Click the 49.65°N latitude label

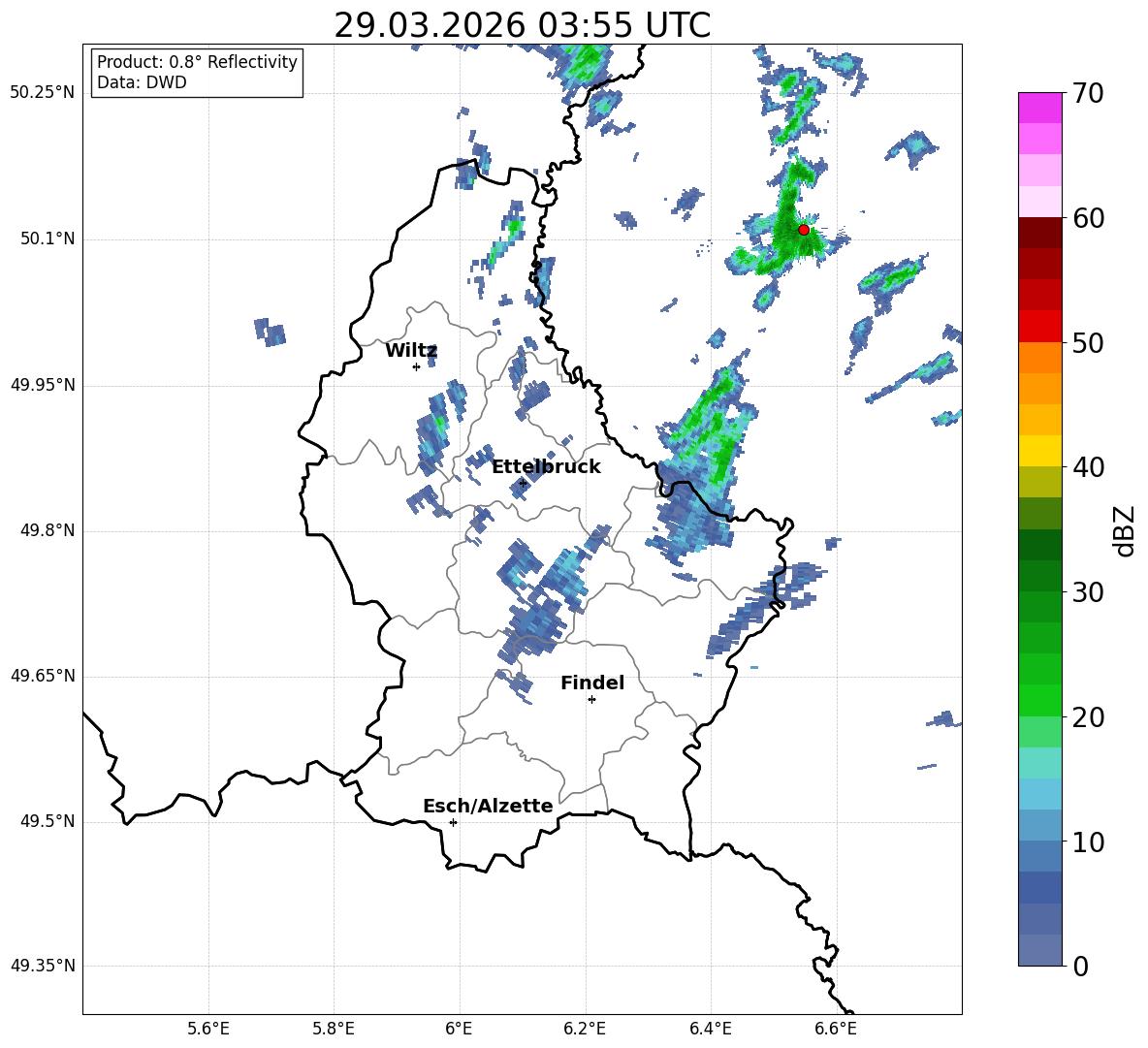pos(43,677)
